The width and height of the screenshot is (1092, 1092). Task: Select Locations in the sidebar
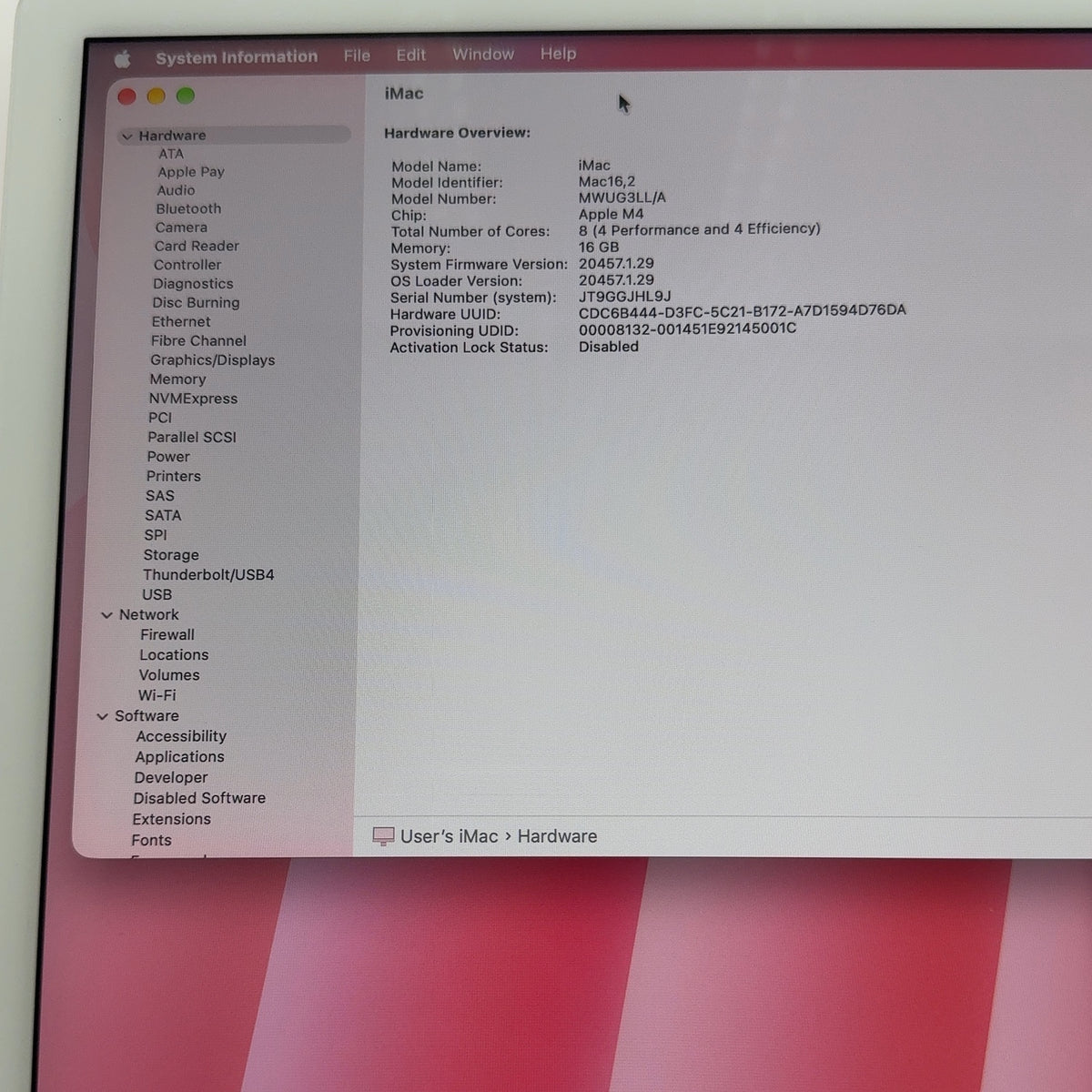(174, 655)
